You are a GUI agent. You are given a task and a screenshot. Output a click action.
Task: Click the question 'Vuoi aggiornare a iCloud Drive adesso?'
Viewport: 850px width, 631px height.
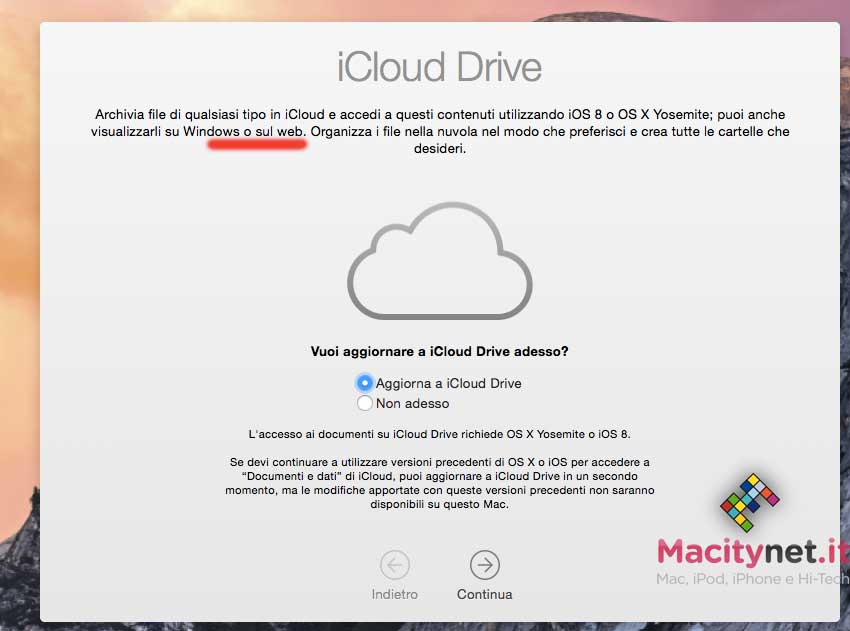coord(440,351)
